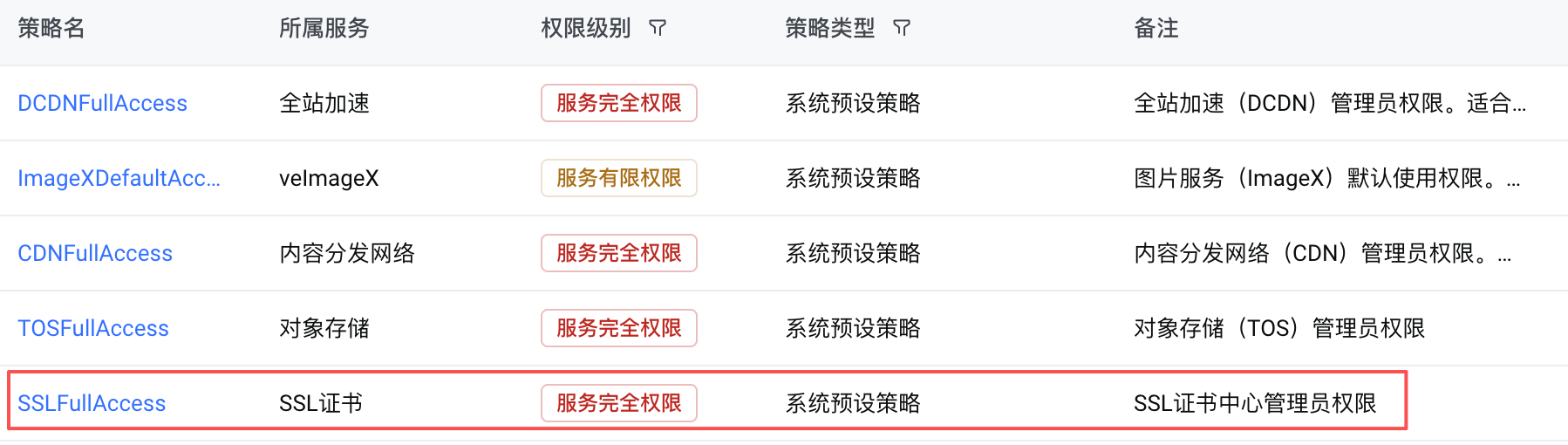Click 服务完全权限 tag in TOSFullAccess row
1568x445 pixels.
pyautogui.click(x=618, y=329)
